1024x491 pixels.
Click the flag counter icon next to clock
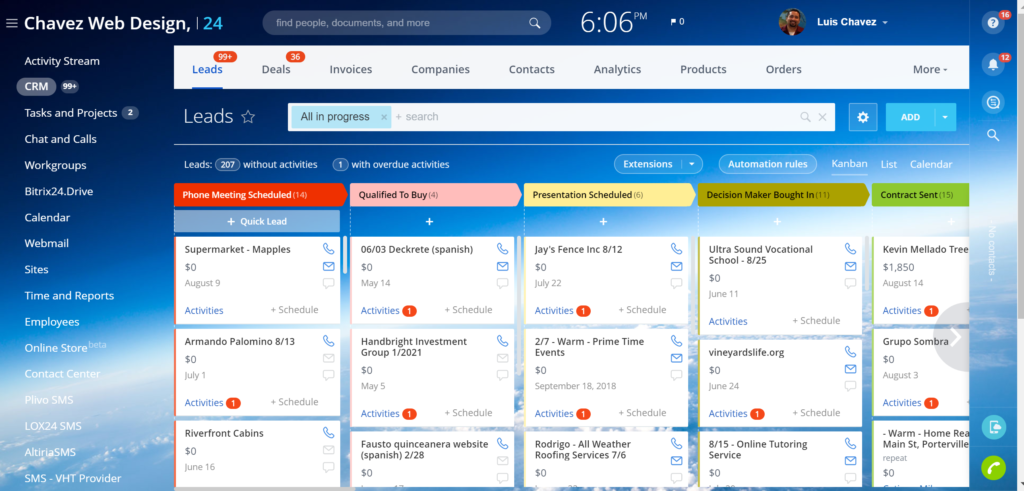(677, 22)
